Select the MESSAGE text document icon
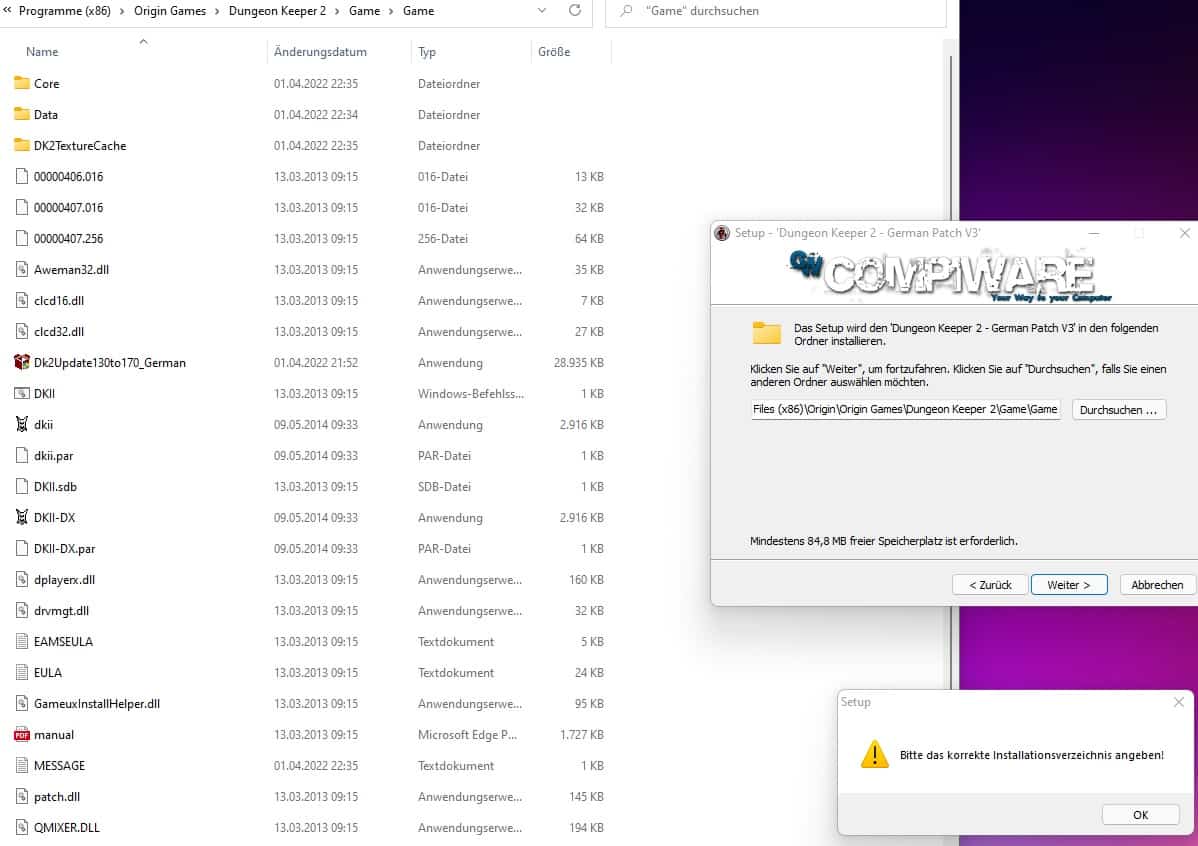The width and height of the screenshot is (1198, 846). pyautogui.click(x=21, y=766)
